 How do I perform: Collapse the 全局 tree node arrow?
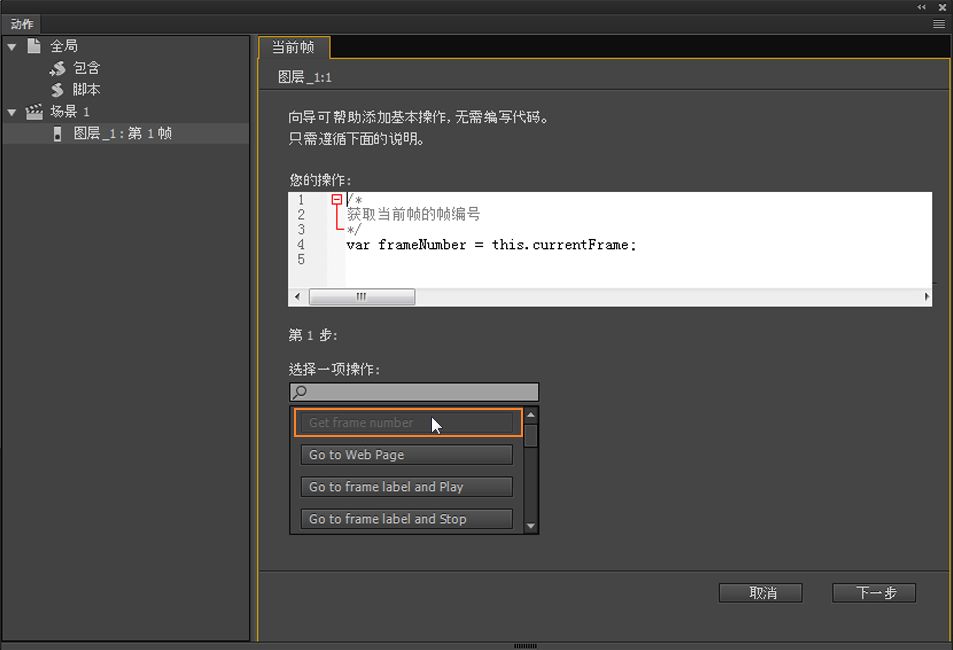coord(12,46)
